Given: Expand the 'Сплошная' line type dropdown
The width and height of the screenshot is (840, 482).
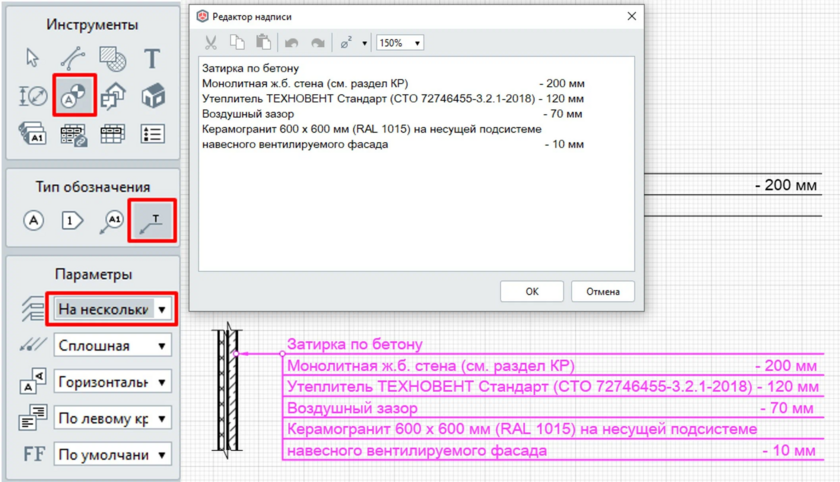Looking at the screenshot, I should click(112, 346).
